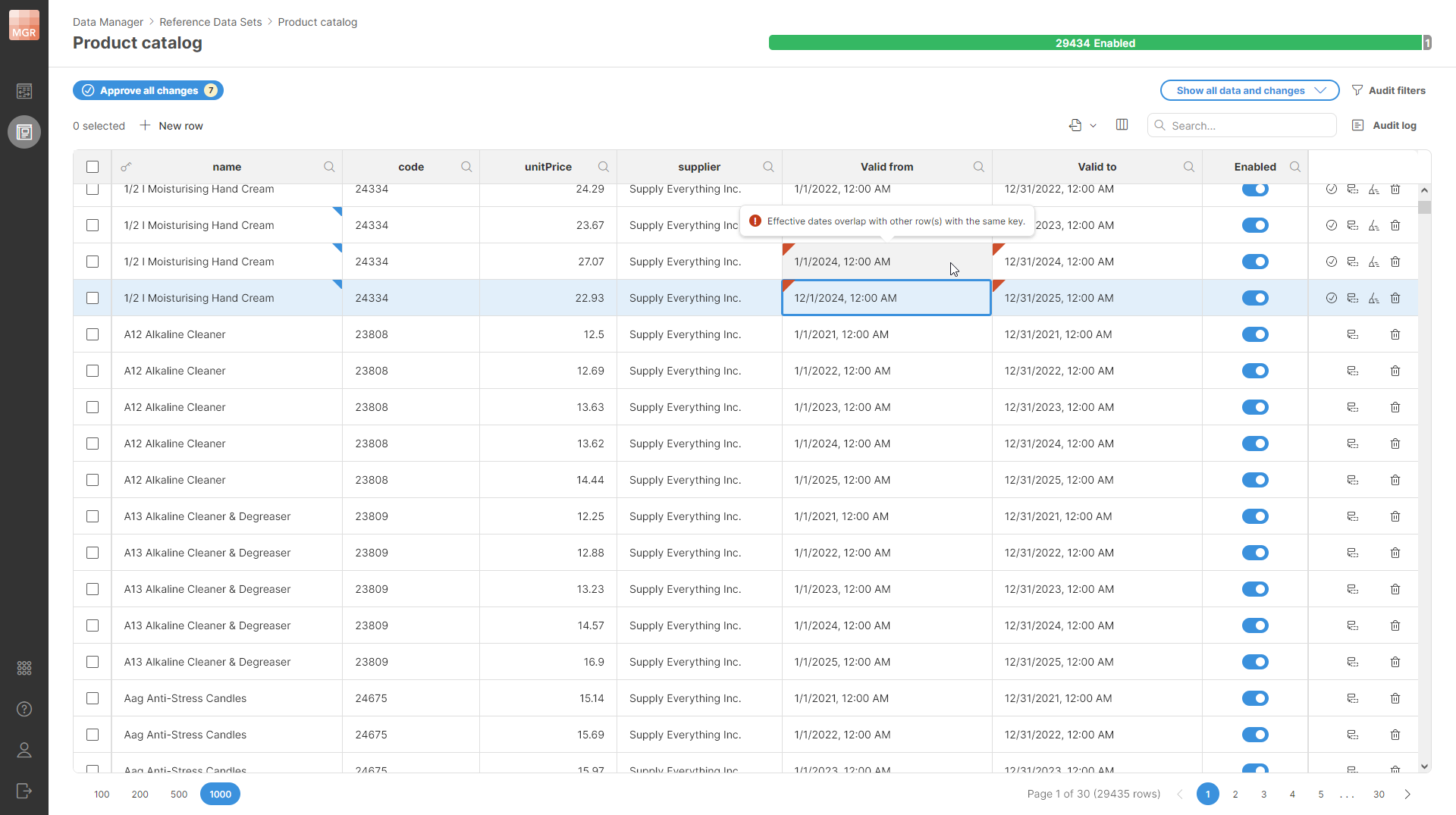1456x815 pixels.
Task: Approve changes on the selected 24334 row
Action: coord(1332,297)
